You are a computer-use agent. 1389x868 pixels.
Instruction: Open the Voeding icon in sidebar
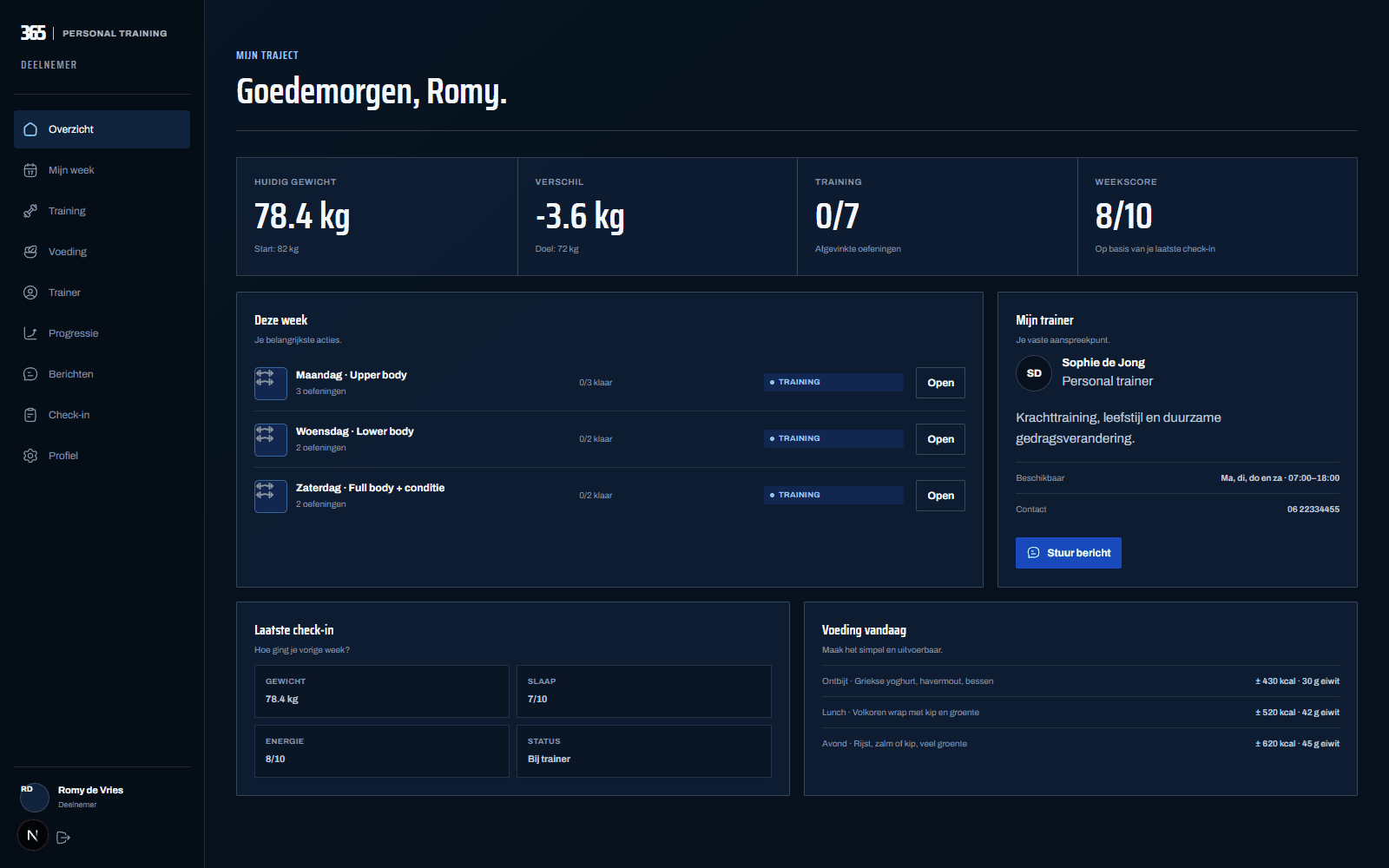pyautogui.click(x=30, y=252)
